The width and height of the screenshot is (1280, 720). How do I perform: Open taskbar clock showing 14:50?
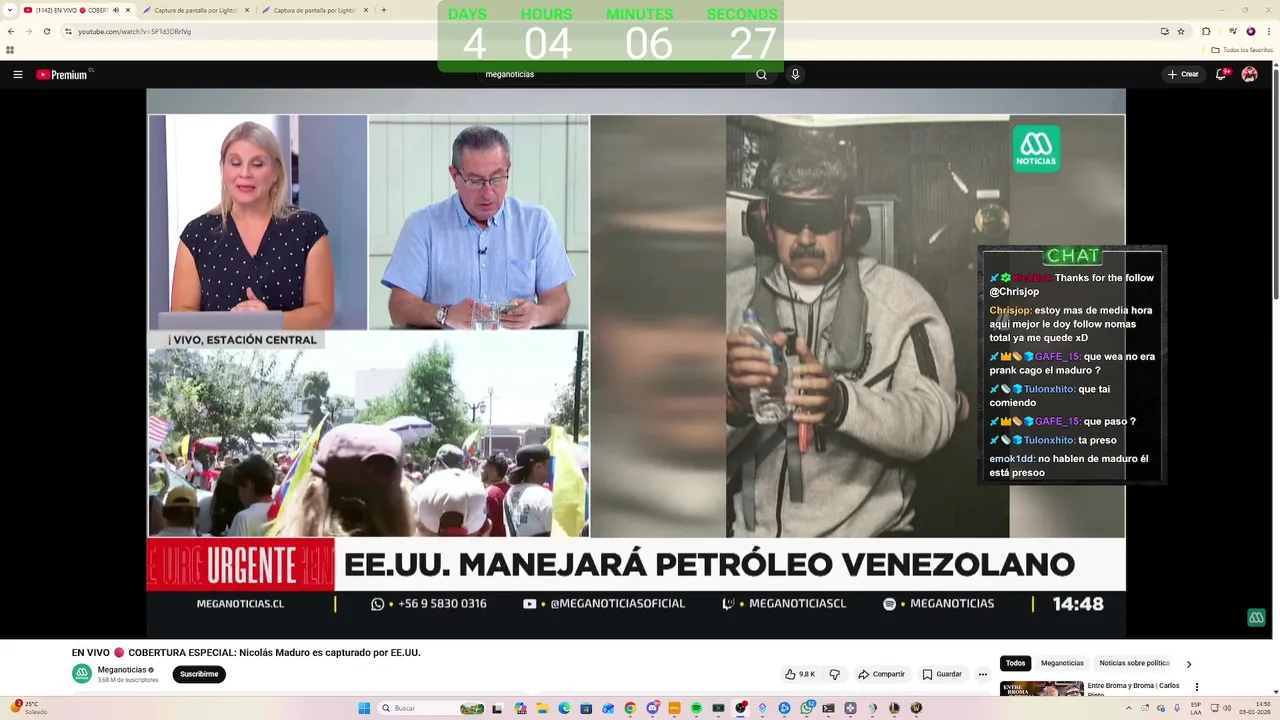1253,708
